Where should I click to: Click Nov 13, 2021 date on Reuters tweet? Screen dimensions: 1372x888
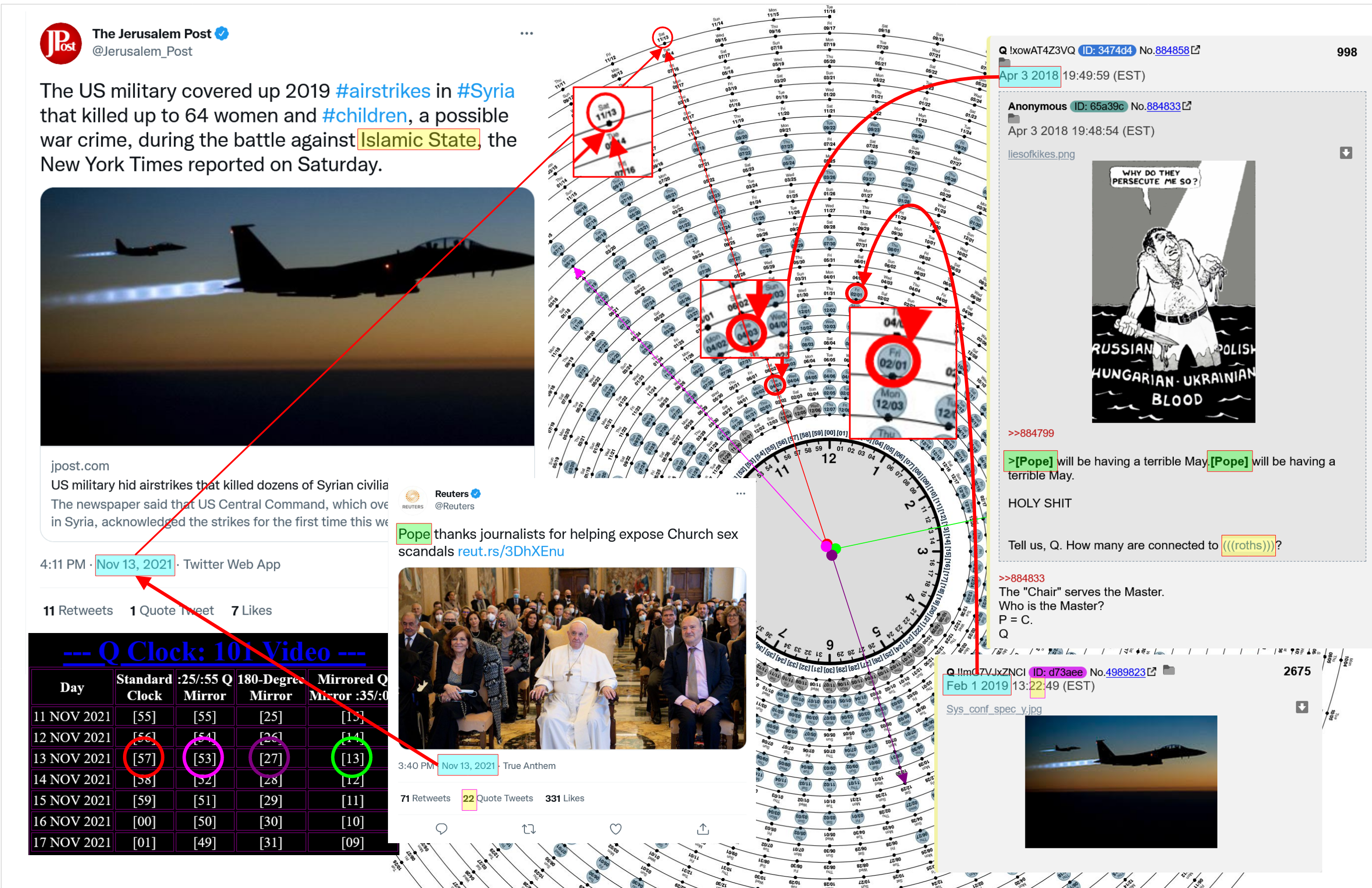(x=468, y=766)
